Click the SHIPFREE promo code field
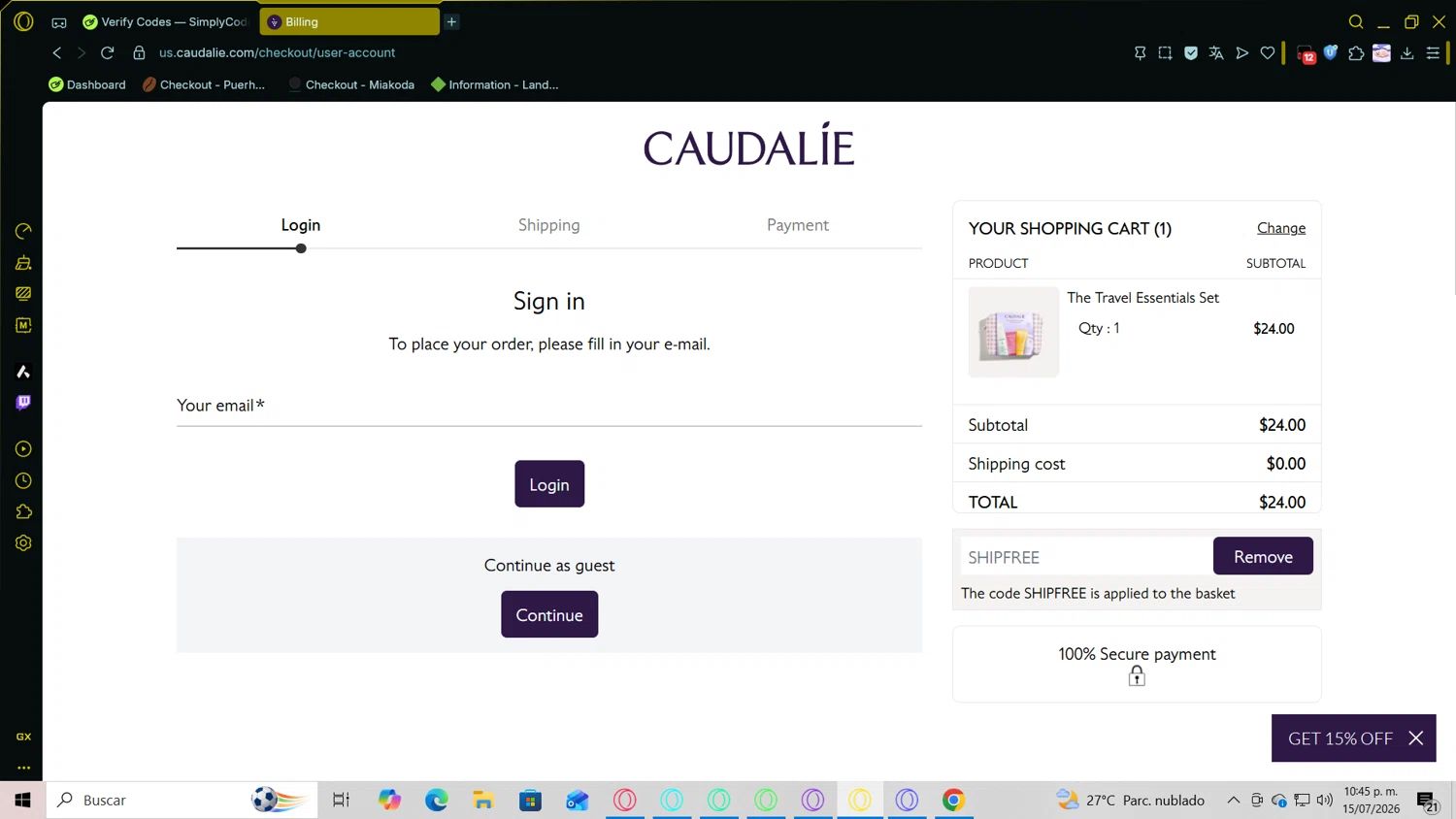 pos(1086,557)
